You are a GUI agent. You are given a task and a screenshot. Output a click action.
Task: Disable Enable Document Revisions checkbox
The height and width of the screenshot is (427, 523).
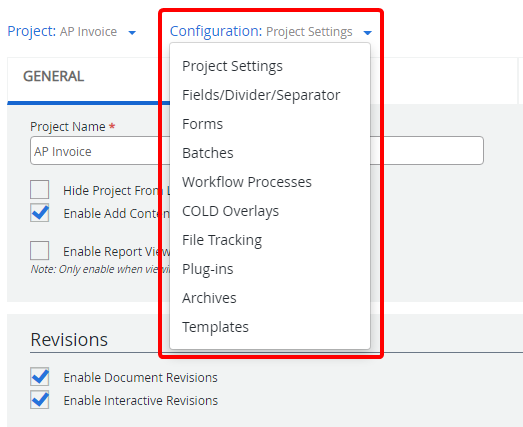point(40,377)
